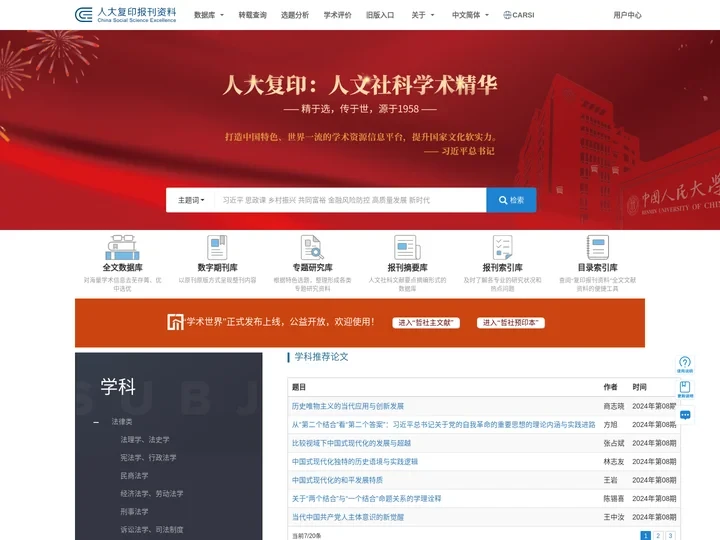
Task: Open paper 比较视域下中国式现代化的发展与超越
Action: (x=351, y=443)
